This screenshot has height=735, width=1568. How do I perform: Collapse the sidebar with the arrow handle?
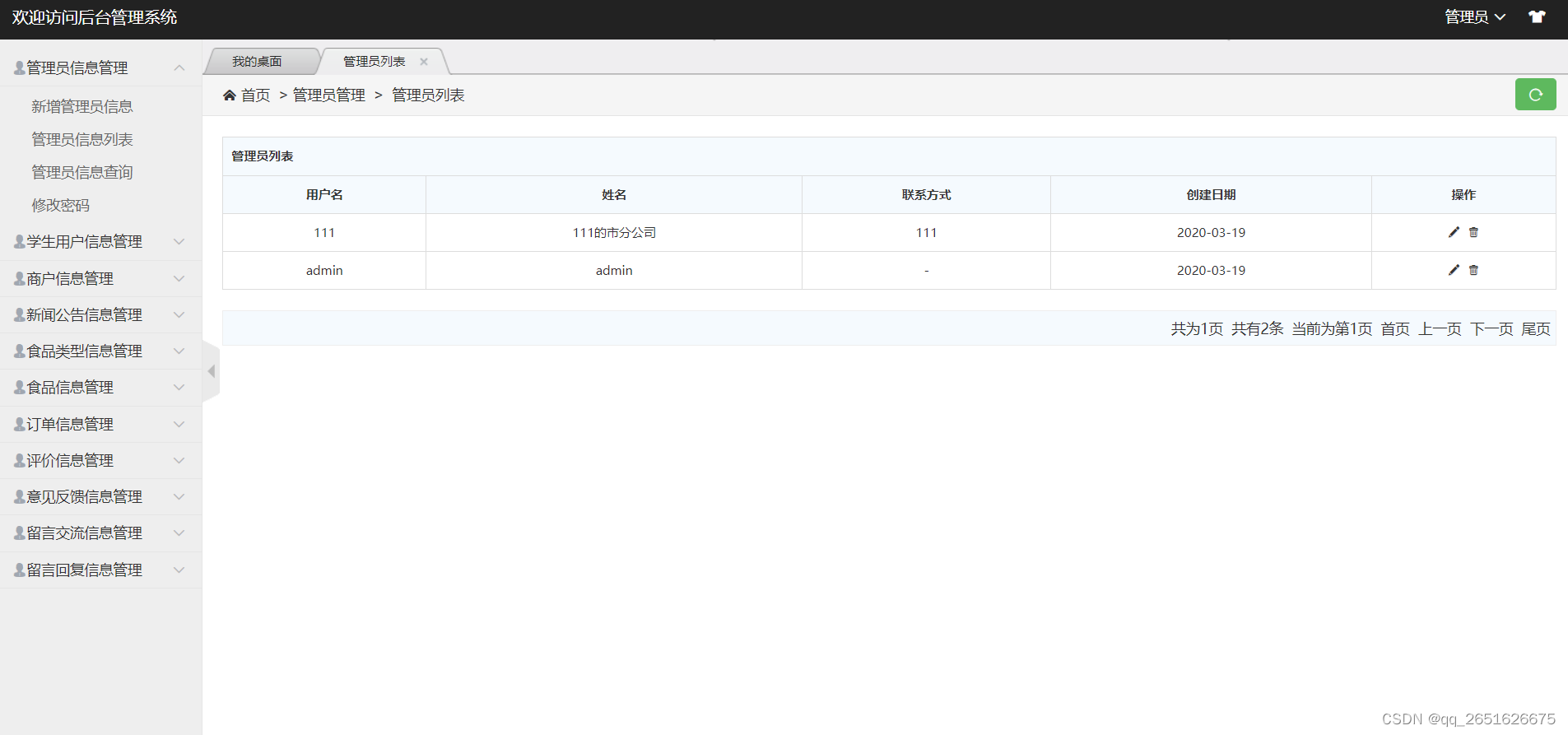pos(211,371)
